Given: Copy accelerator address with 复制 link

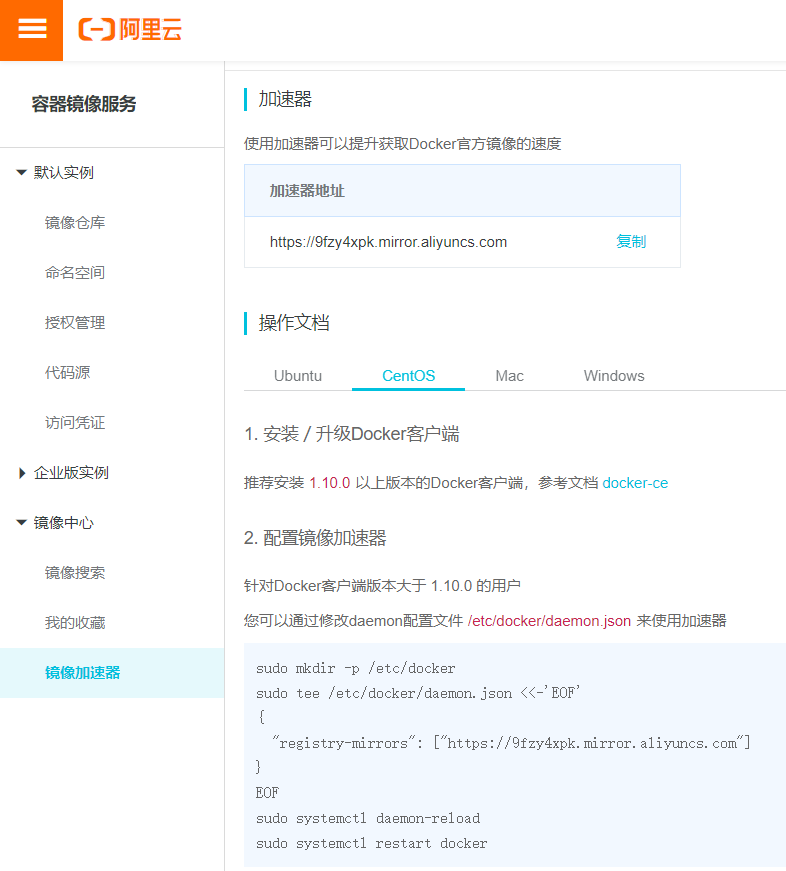Looking at the screenshot, I should click(631, 242).
